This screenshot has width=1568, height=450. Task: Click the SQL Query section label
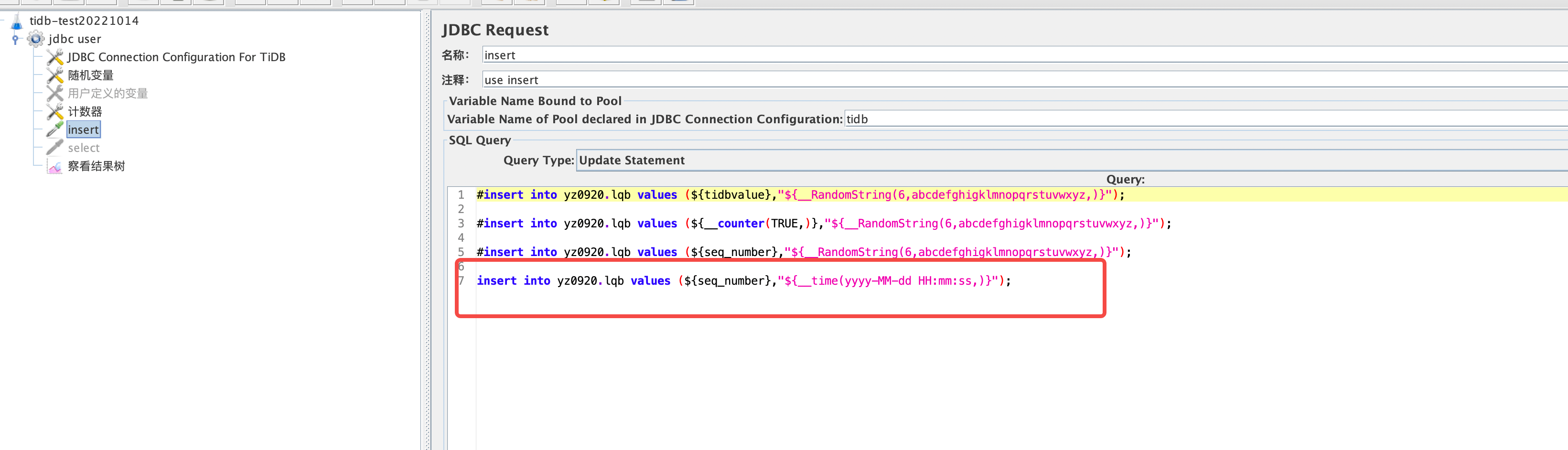click(480, 140)
